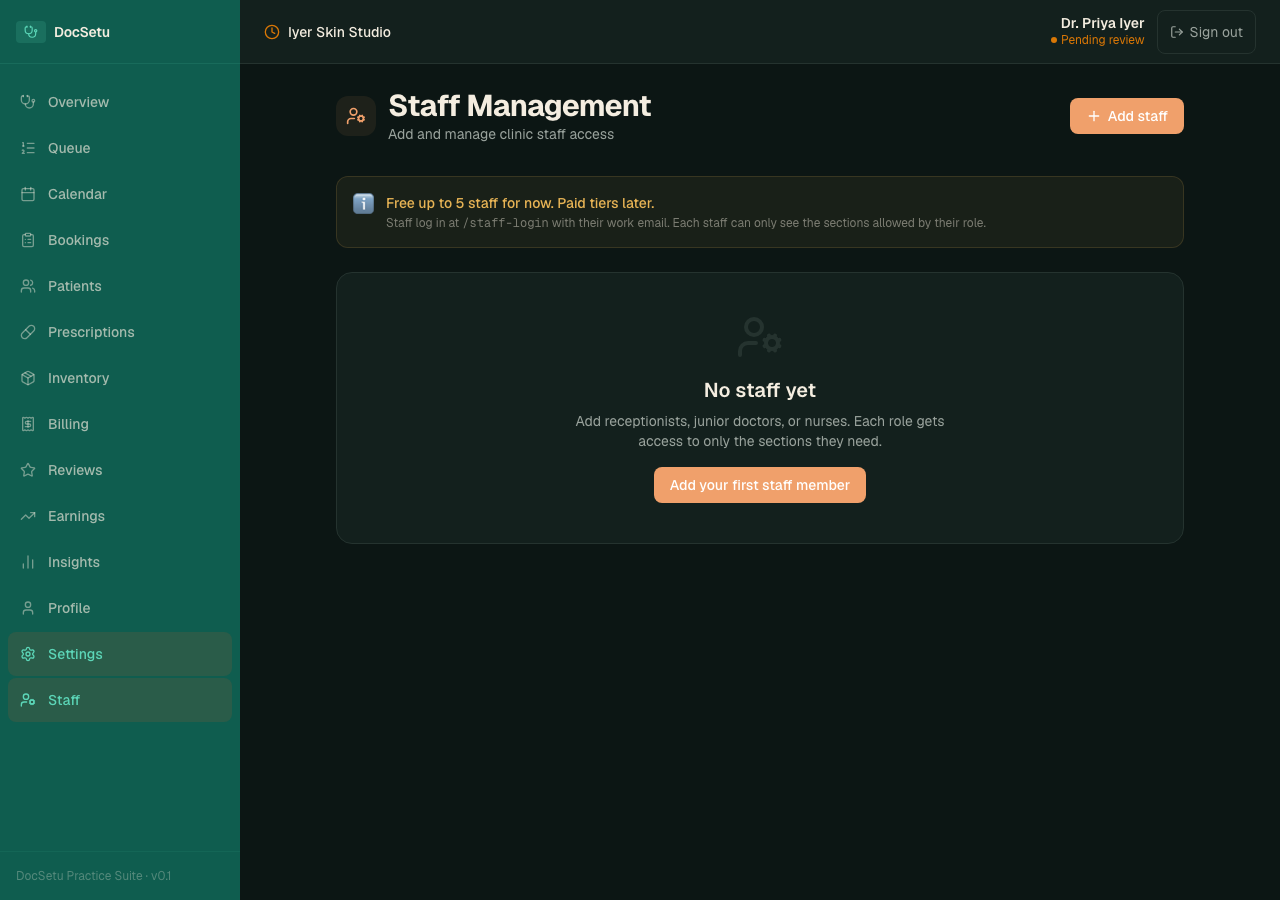Click the sign-out arrow icon
Image resolution: width=1280 pixels, height=900 pixels.
(1177, 32)
